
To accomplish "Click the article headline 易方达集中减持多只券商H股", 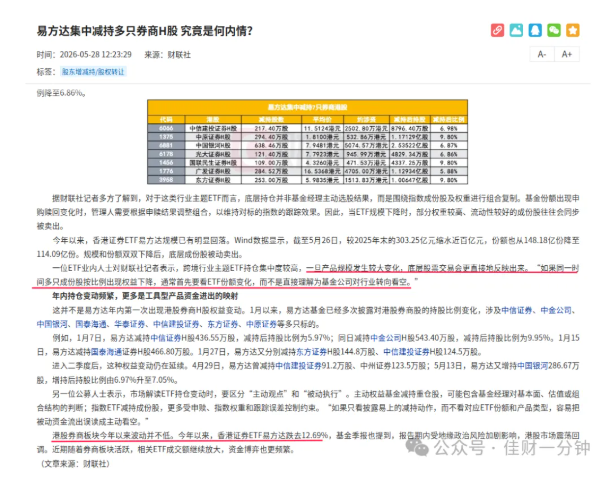I will pyautogui.click(x=145, y=31).
